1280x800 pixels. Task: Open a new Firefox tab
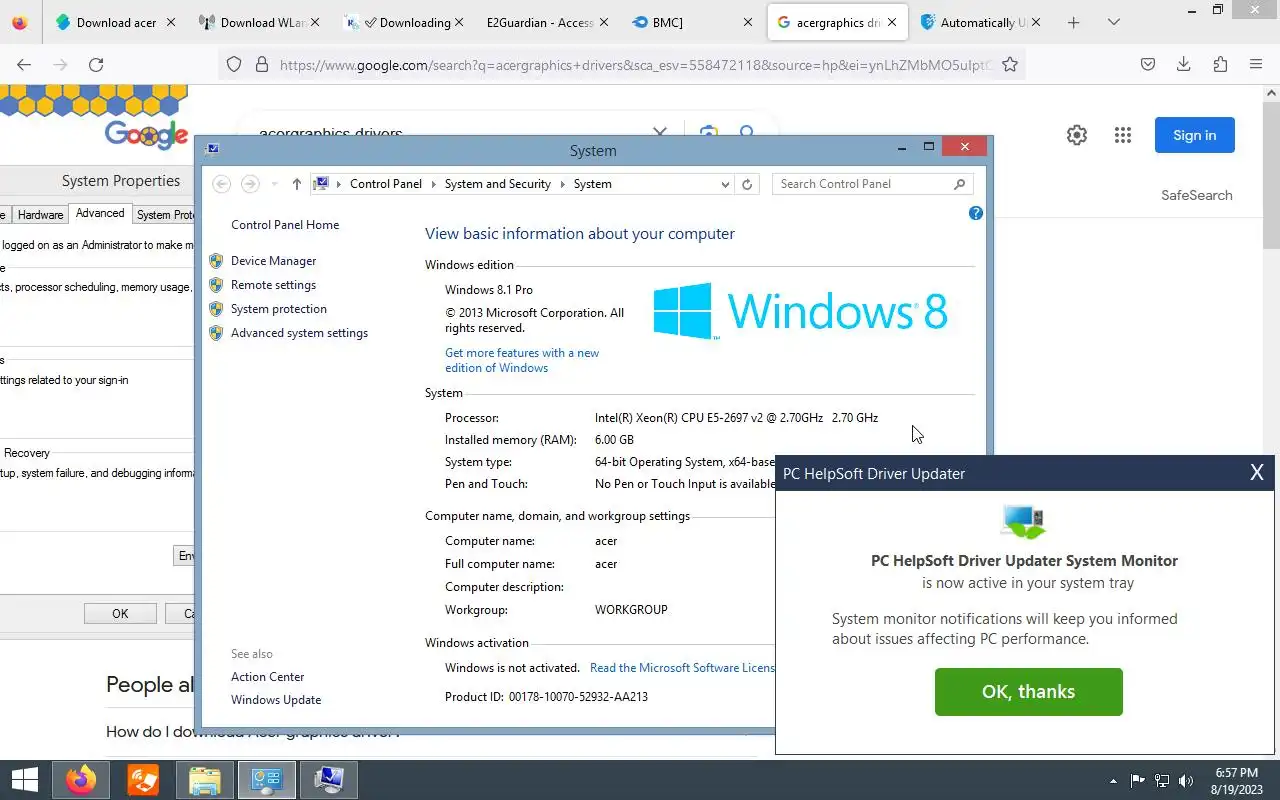1073,22
